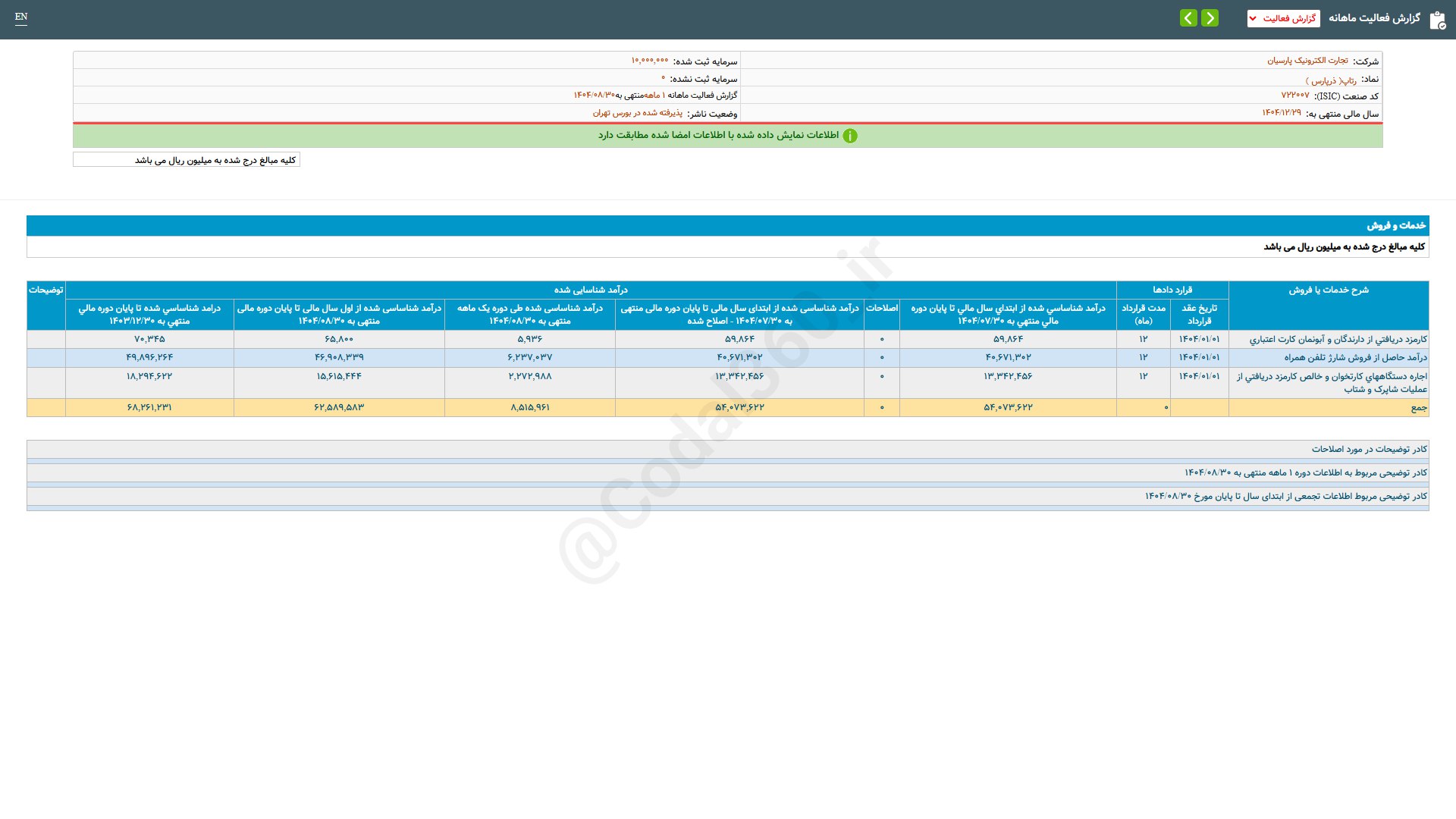Click the total value ۸,۵۱۵,۹۶۱ cell
Screen dimensions: 1456x819
click(x=529, y=408)
